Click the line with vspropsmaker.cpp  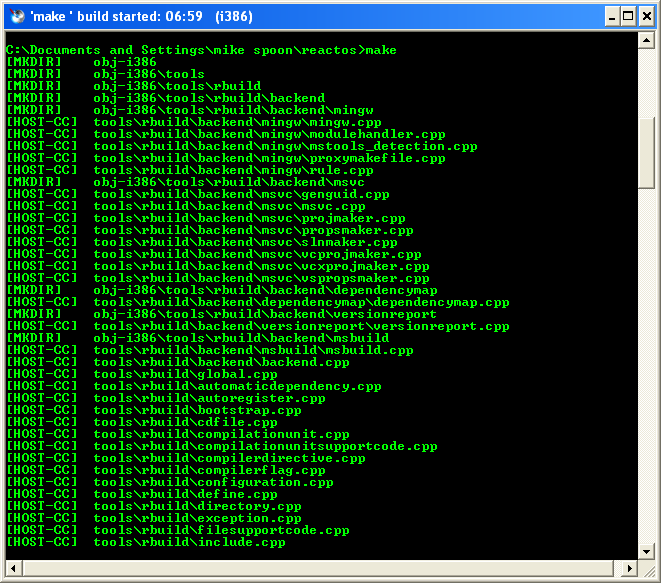pos(218,278)
